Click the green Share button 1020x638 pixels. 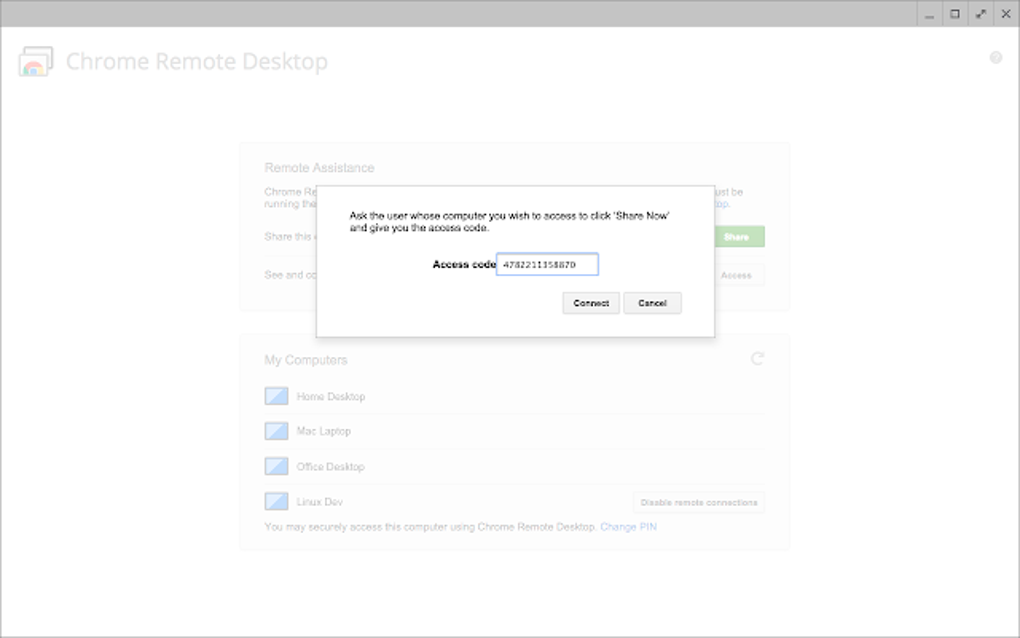click(739, 237)
